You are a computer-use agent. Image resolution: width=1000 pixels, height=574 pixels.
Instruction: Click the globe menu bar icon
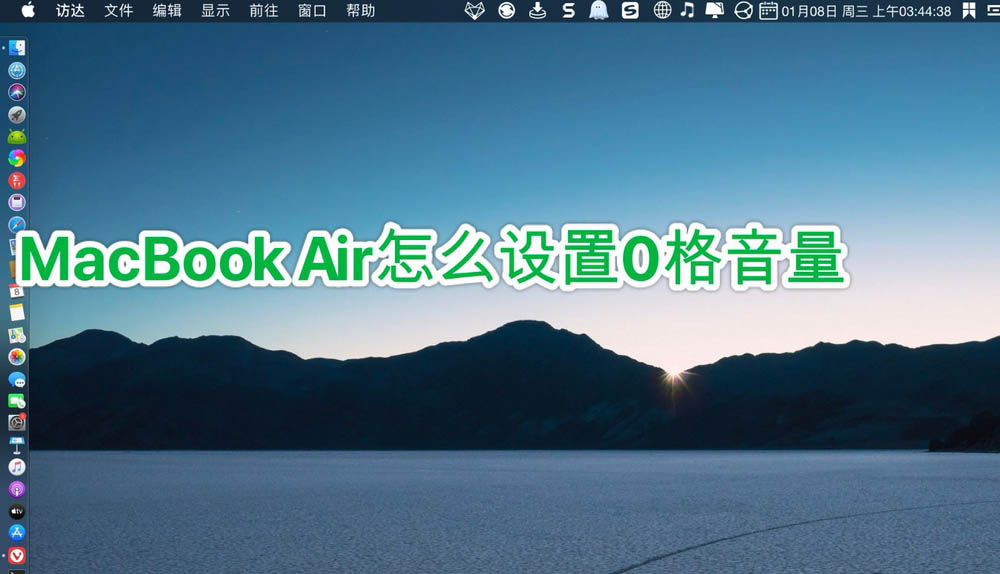663,10
